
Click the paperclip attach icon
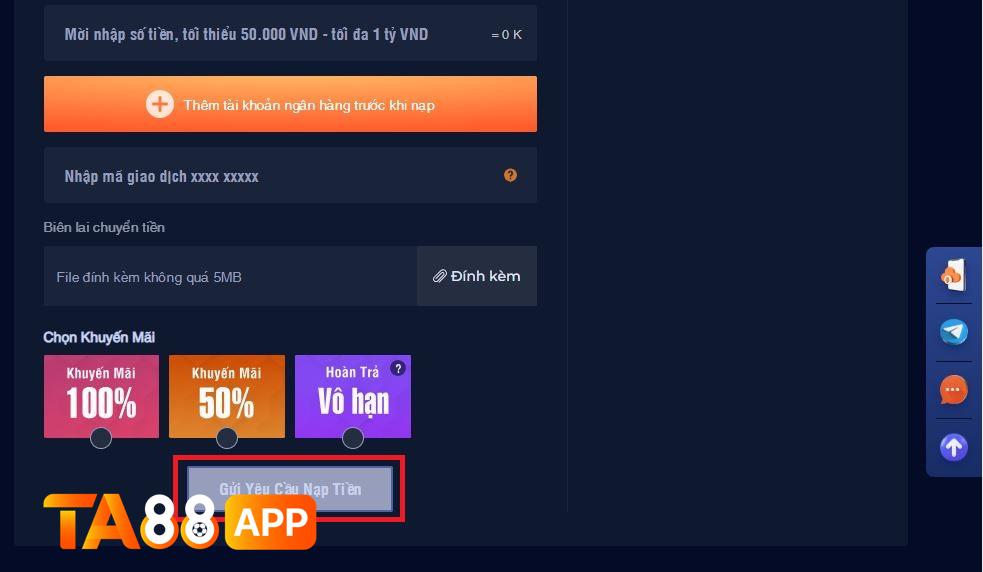[x=439, y=276]
